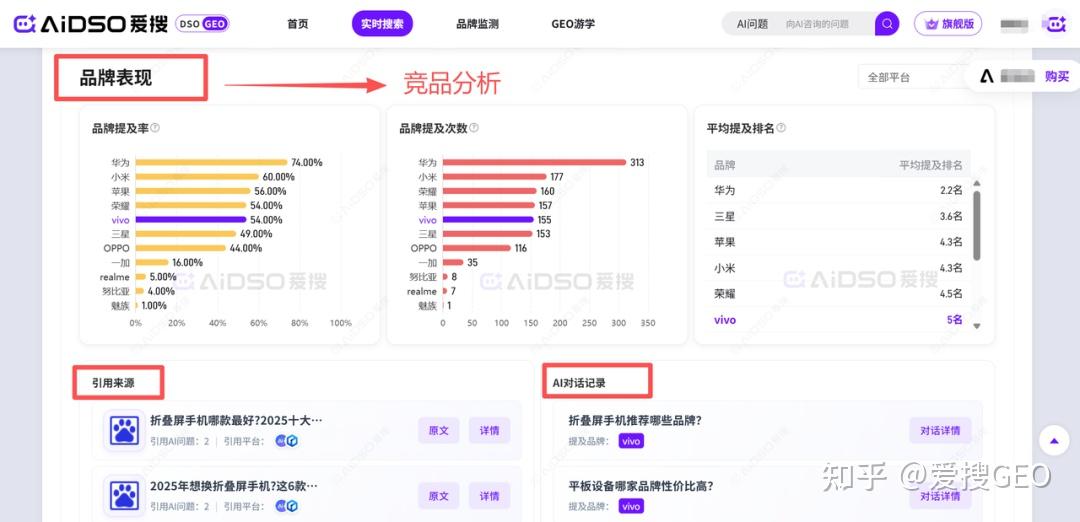This screenshot has height=522, width=1080.
Task: Click question 折叠屏手机推荐哪些品牌?
Action: [634, 420]
